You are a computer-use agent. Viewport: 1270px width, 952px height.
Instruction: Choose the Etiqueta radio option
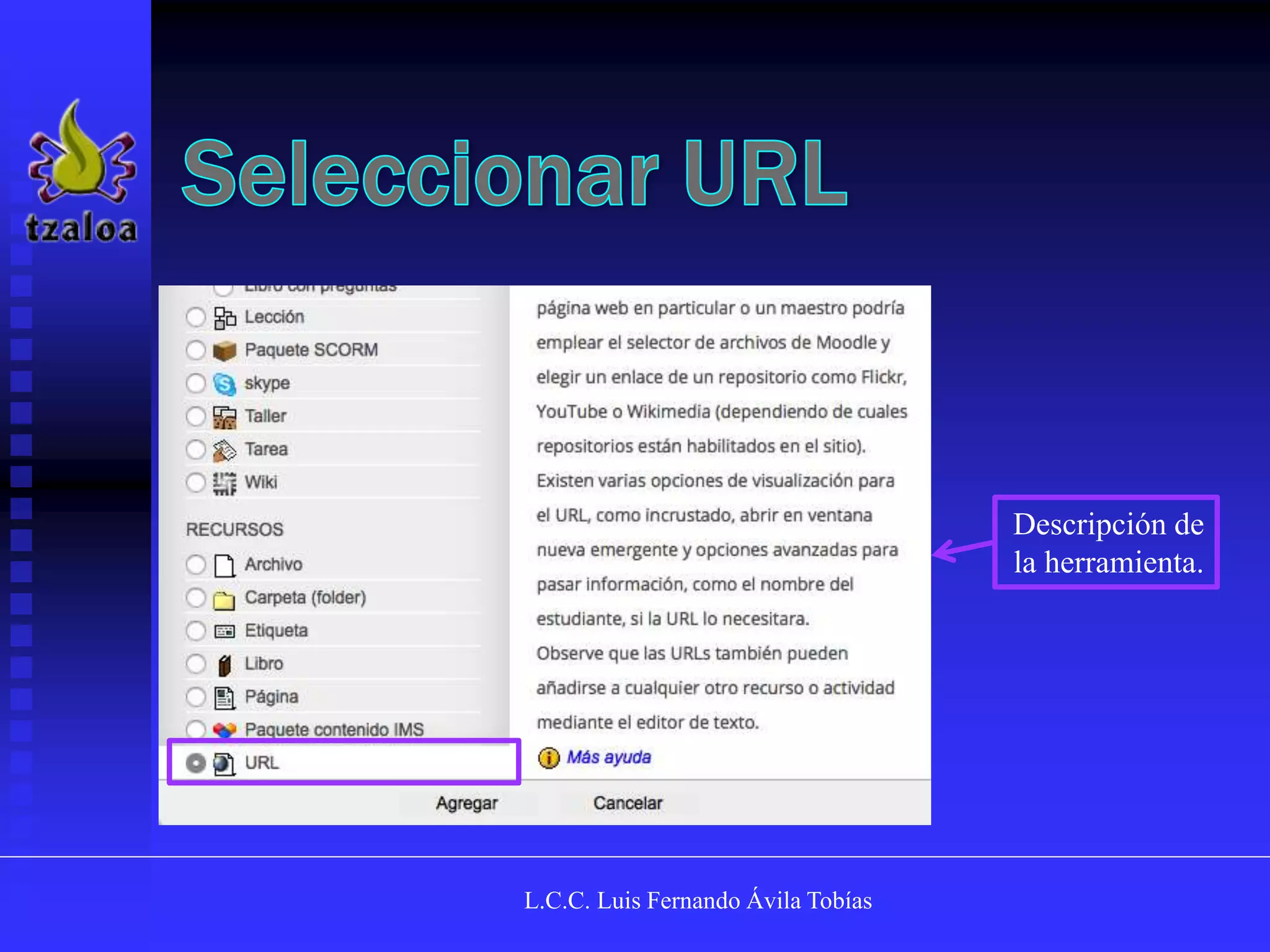click(x=196, y=631)
